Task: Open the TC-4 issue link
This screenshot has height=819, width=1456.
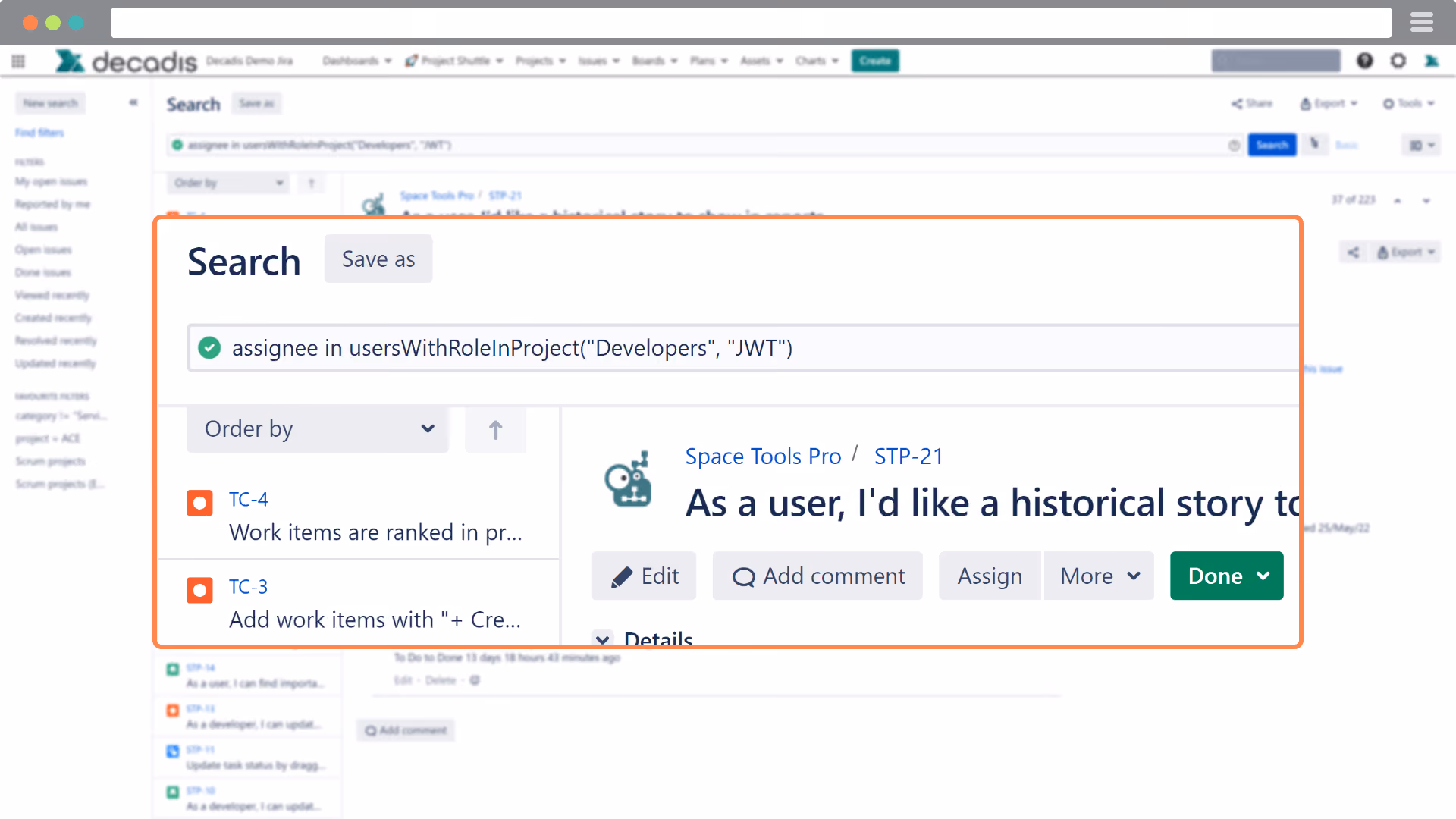Action: 248,500
